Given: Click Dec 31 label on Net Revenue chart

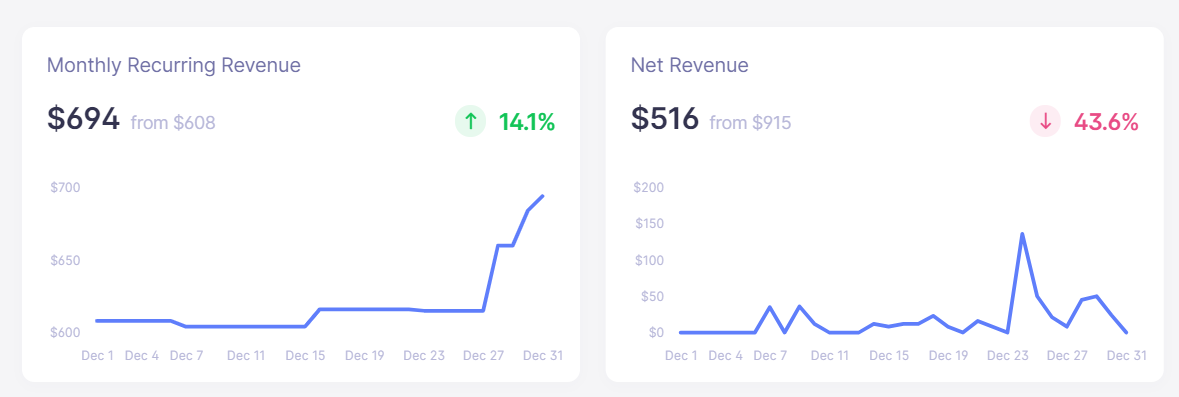Looking at the screenshot, I should (1127, 355).
